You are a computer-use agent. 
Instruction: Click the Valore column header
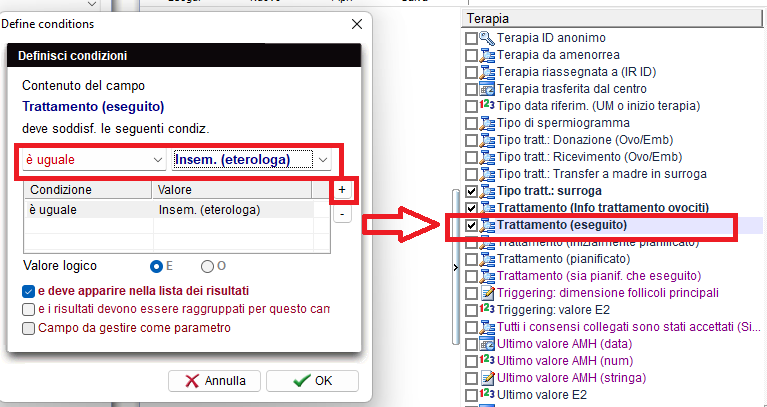tap(232, 190)
